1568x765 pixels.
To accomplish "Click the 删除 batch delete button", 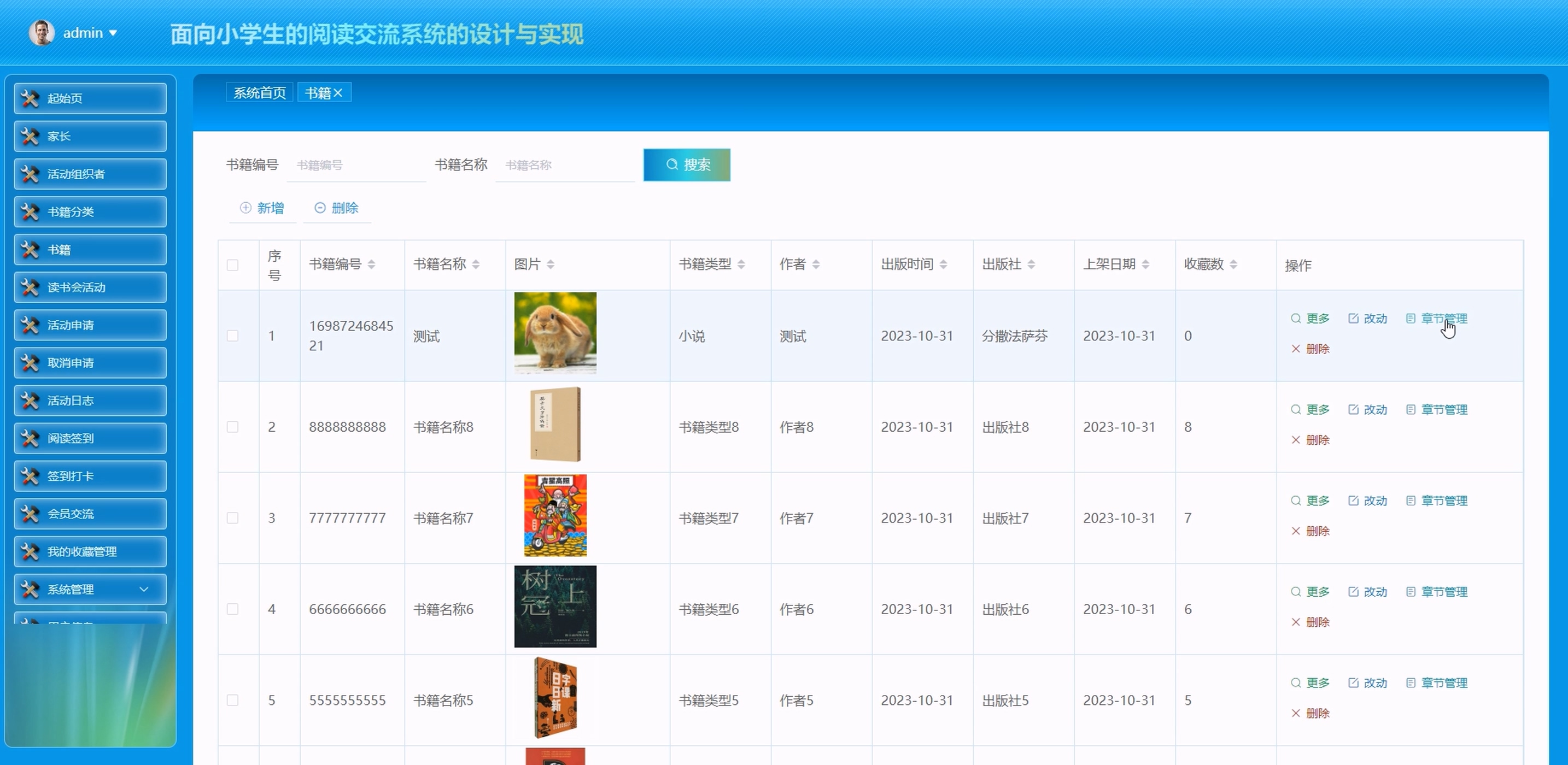I will pyautogui.click(x=337, y=208).
